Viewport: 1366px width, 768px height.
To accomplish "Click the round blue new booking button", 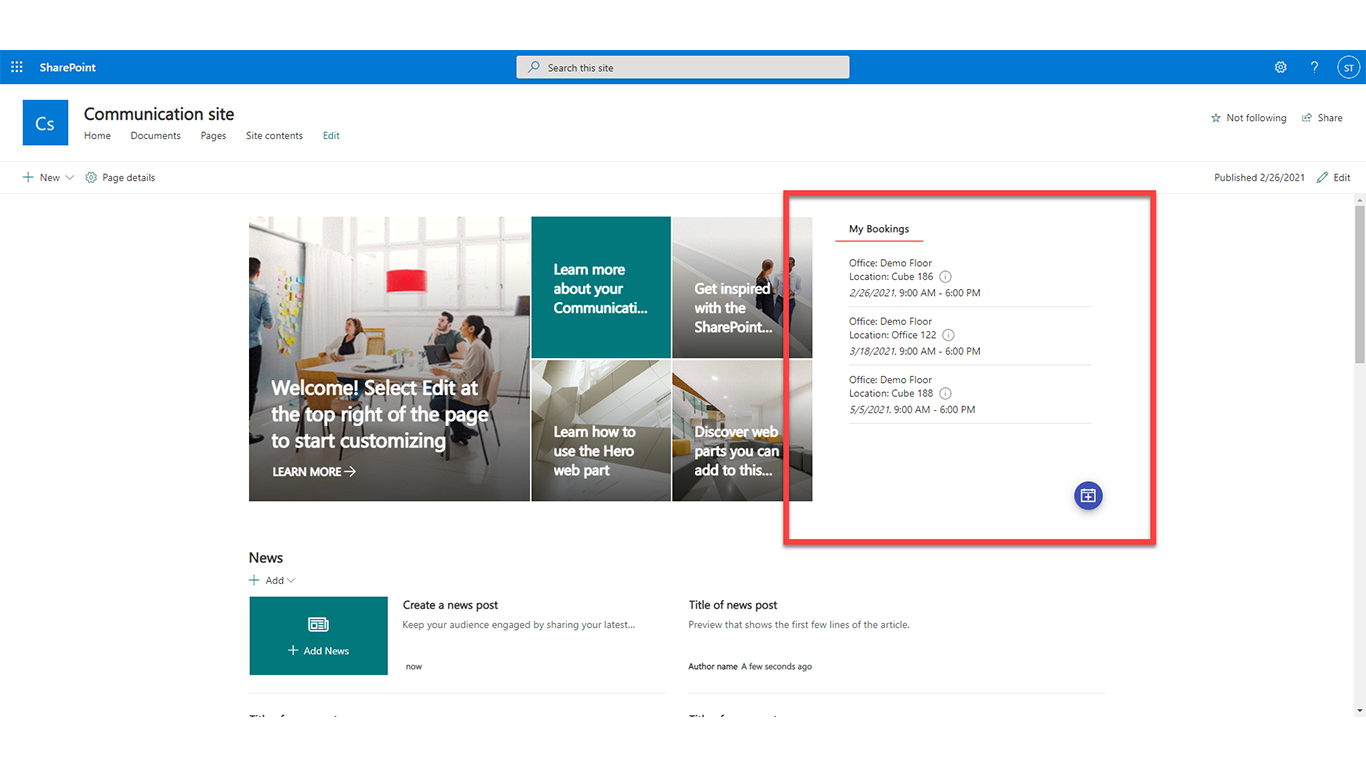I will click(x=1088, y=495).
